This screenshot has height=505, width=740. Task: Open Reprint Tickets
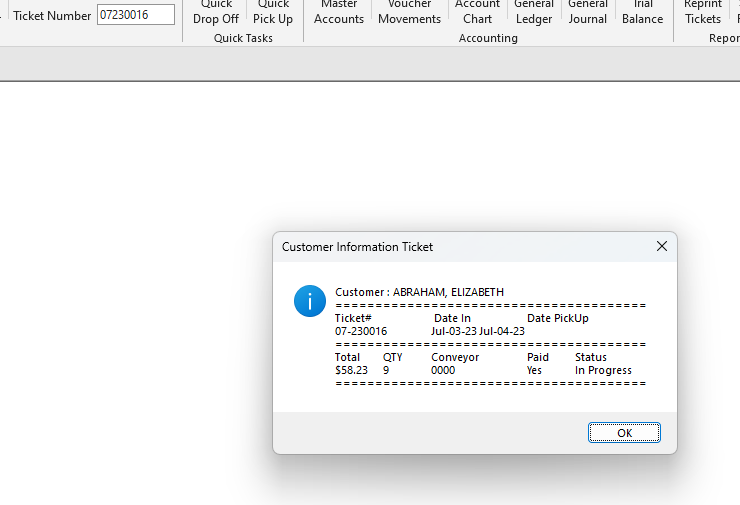pyautogui.click(x=703, y=12)
